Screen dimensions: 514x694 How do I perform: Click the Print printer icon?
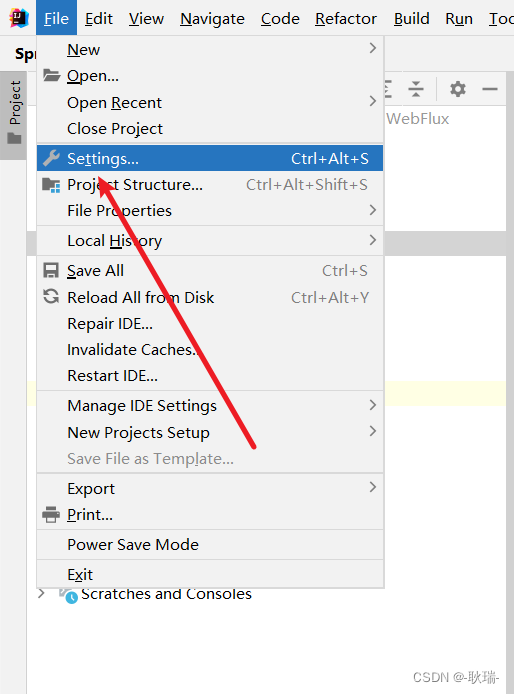(51, 514)
